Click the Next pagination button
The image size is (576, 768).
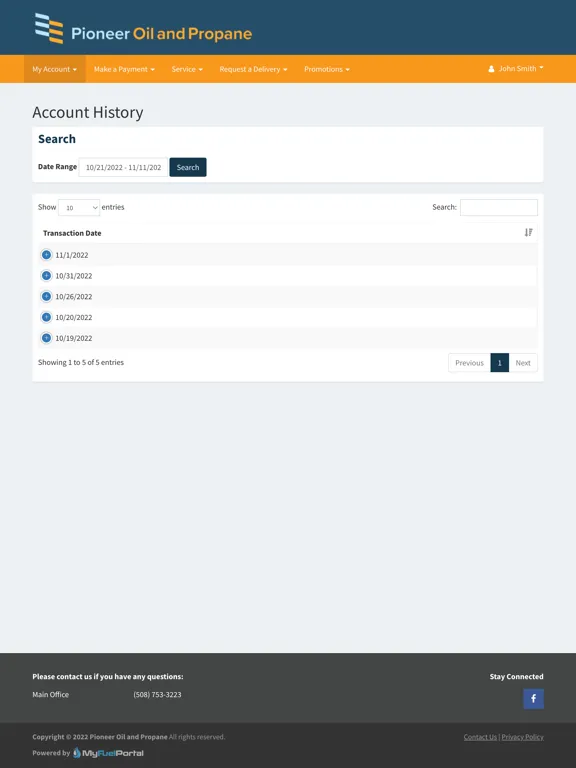pyautogui.click(x=523, y=363)
